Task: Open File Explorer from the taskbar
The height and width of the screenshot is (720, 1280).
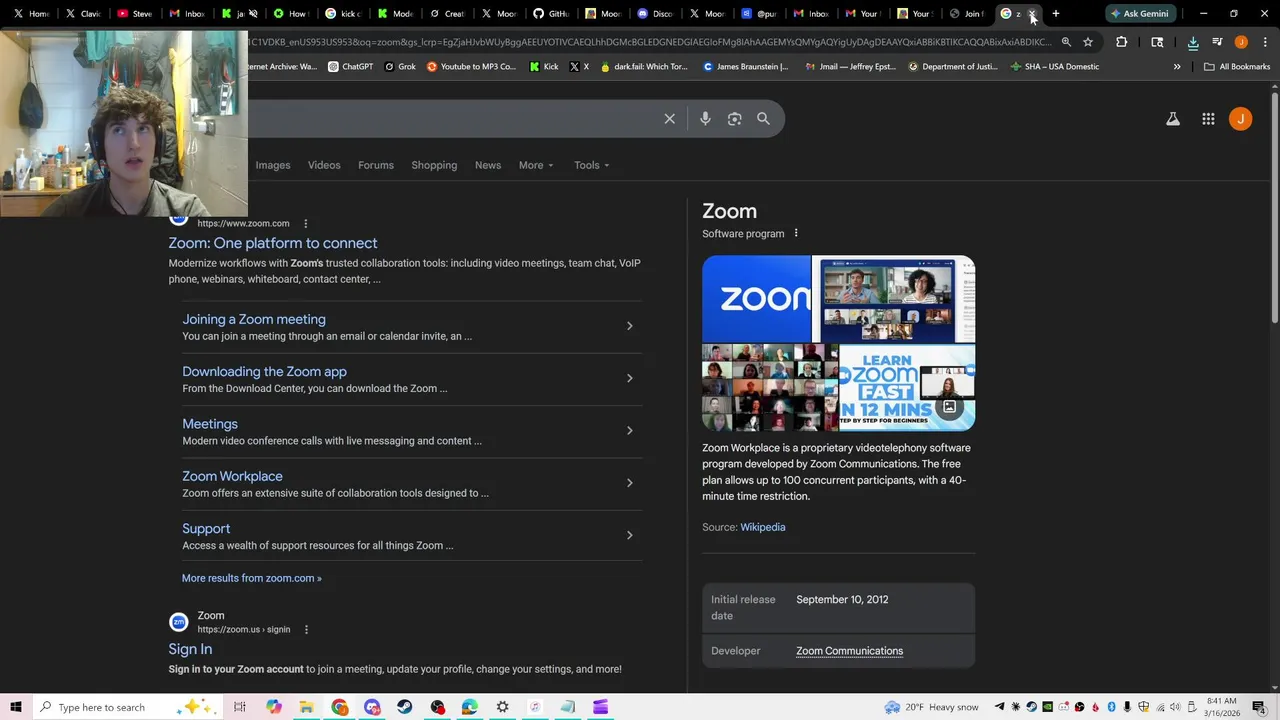Action: [x=307, y=707]
